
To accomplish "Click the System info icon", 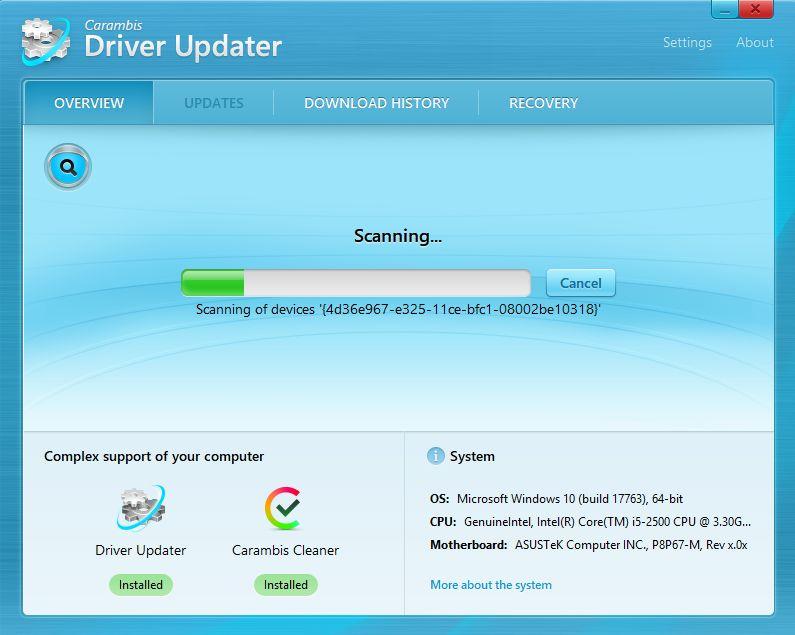I will 436,456.
